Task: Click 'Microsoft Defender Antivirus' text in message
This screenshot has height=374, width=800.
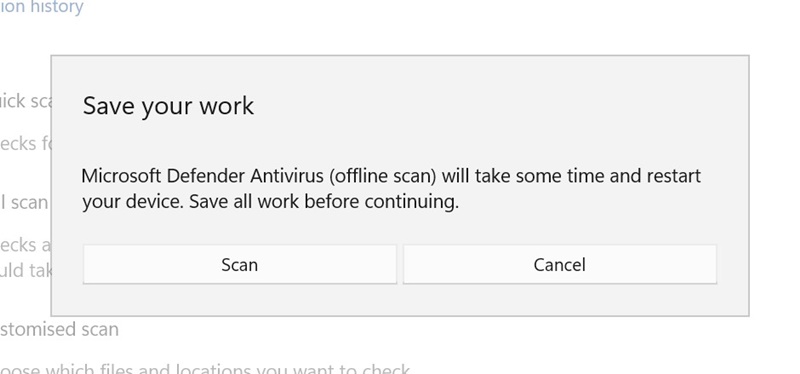Action: coord(203,176)
